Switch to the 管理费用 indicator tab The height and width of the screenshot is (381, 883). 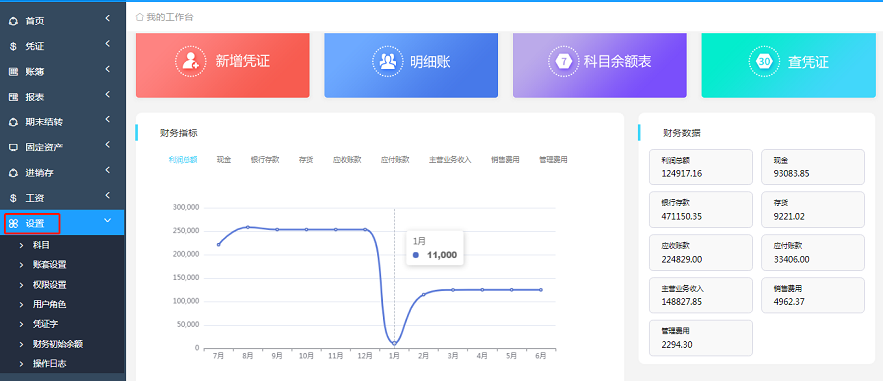[x=553, y=160]
